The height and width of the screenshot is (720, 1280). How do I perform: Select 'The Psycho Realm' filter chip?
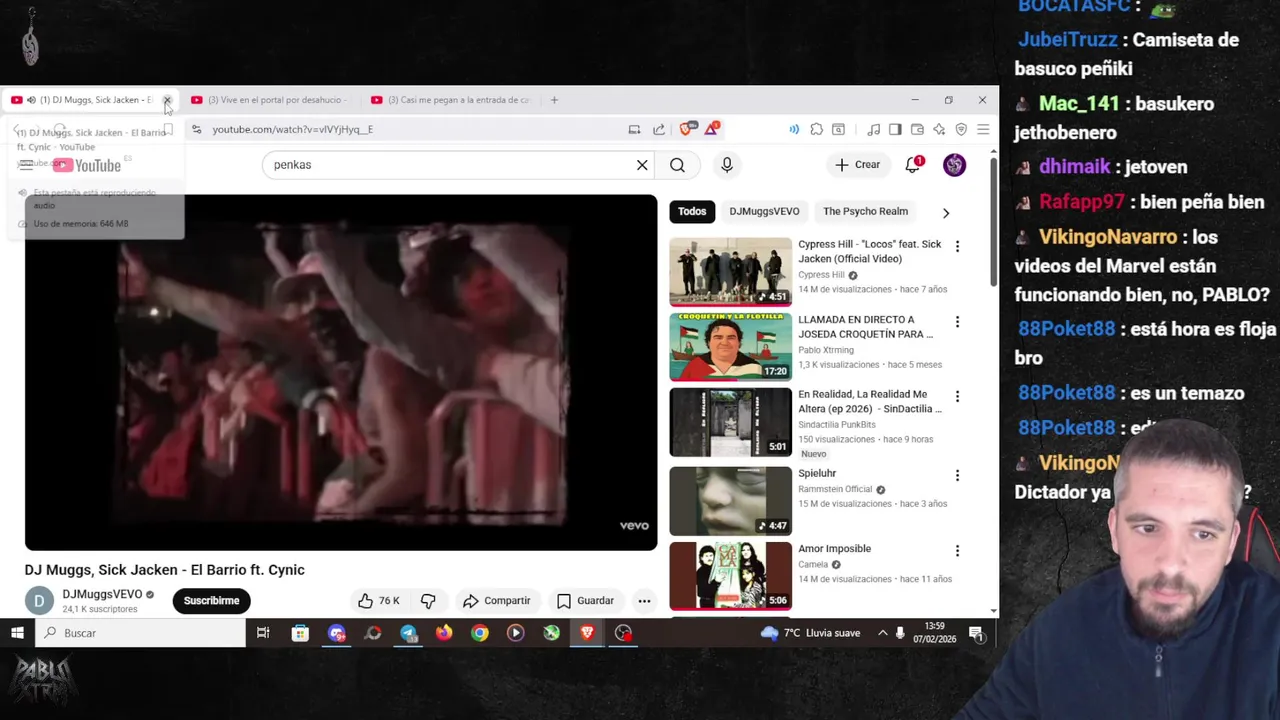coord(865,211)
